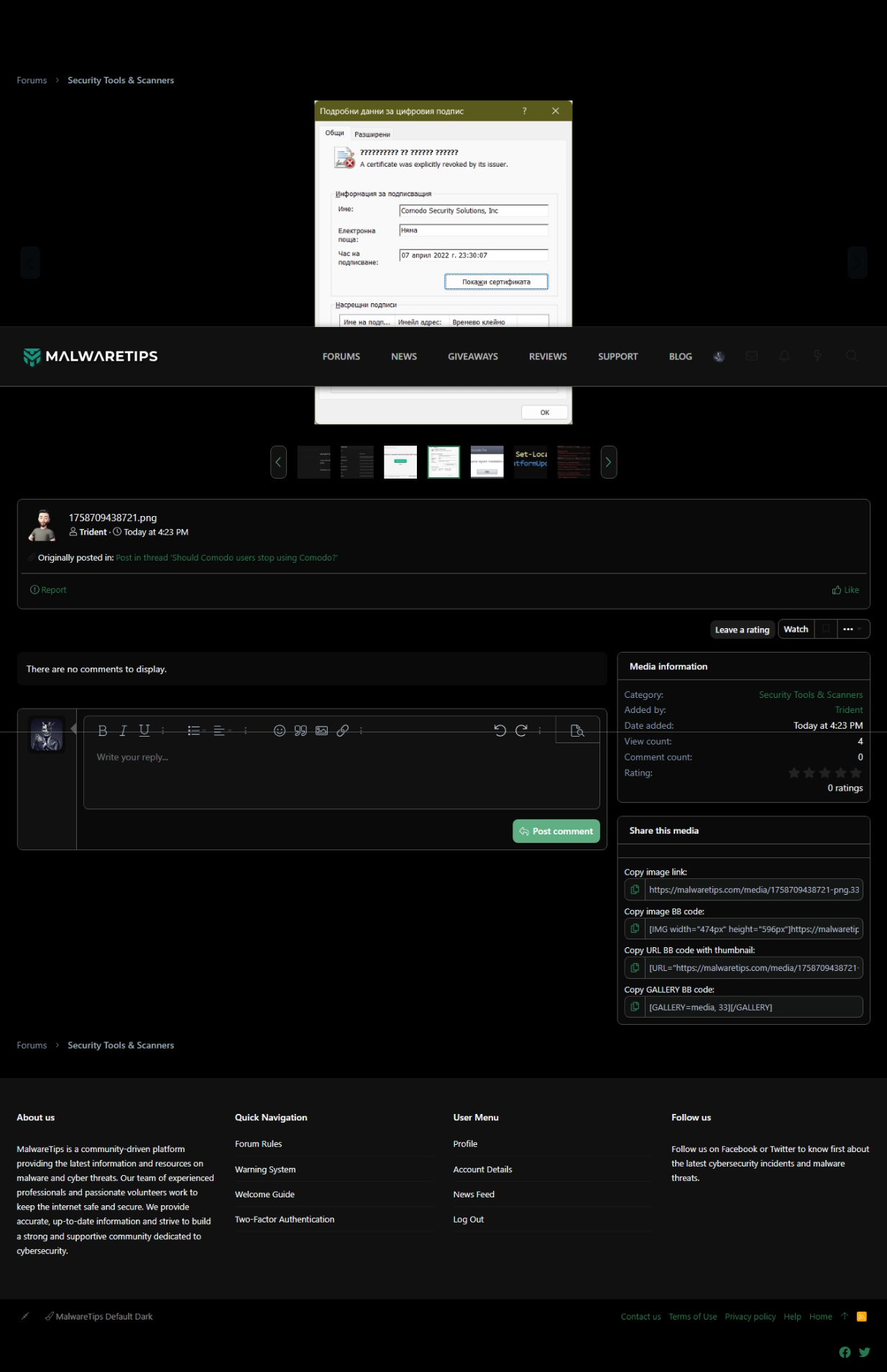Open FORUMS in the navigation bar
The image size is (887, 1372).
pyautogui.click(x=341, y=356)
